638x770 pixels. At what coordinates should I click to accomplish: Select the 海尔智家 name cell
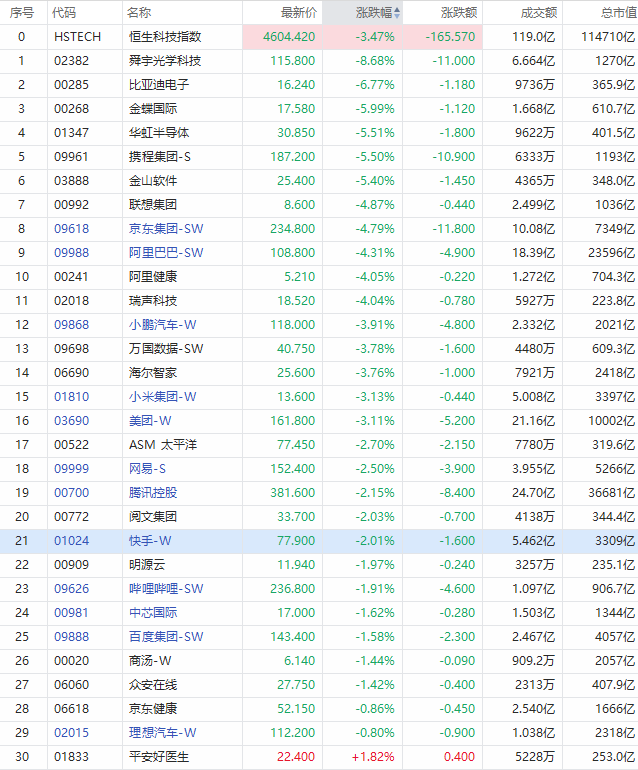[x=182, y=373]
